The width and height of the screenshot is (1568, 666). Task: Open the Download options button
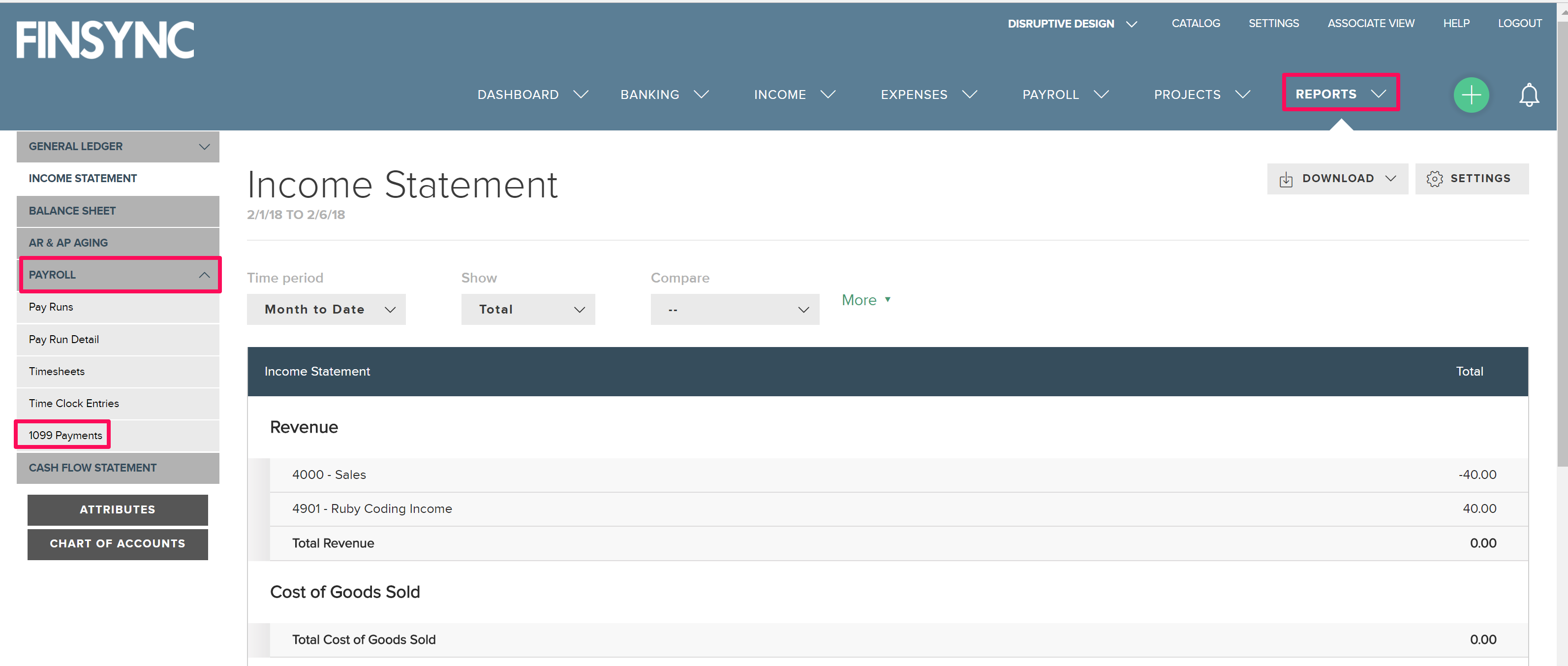coord(1337,178)
